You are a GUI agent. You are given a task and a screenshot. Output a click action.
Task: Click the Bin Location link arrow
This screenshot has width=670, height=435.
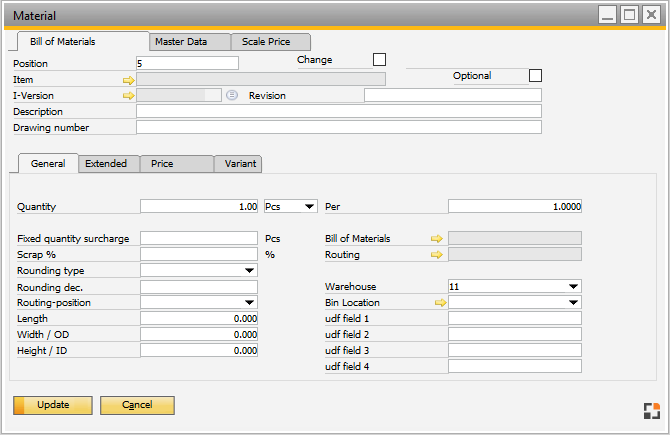[440, 302]
